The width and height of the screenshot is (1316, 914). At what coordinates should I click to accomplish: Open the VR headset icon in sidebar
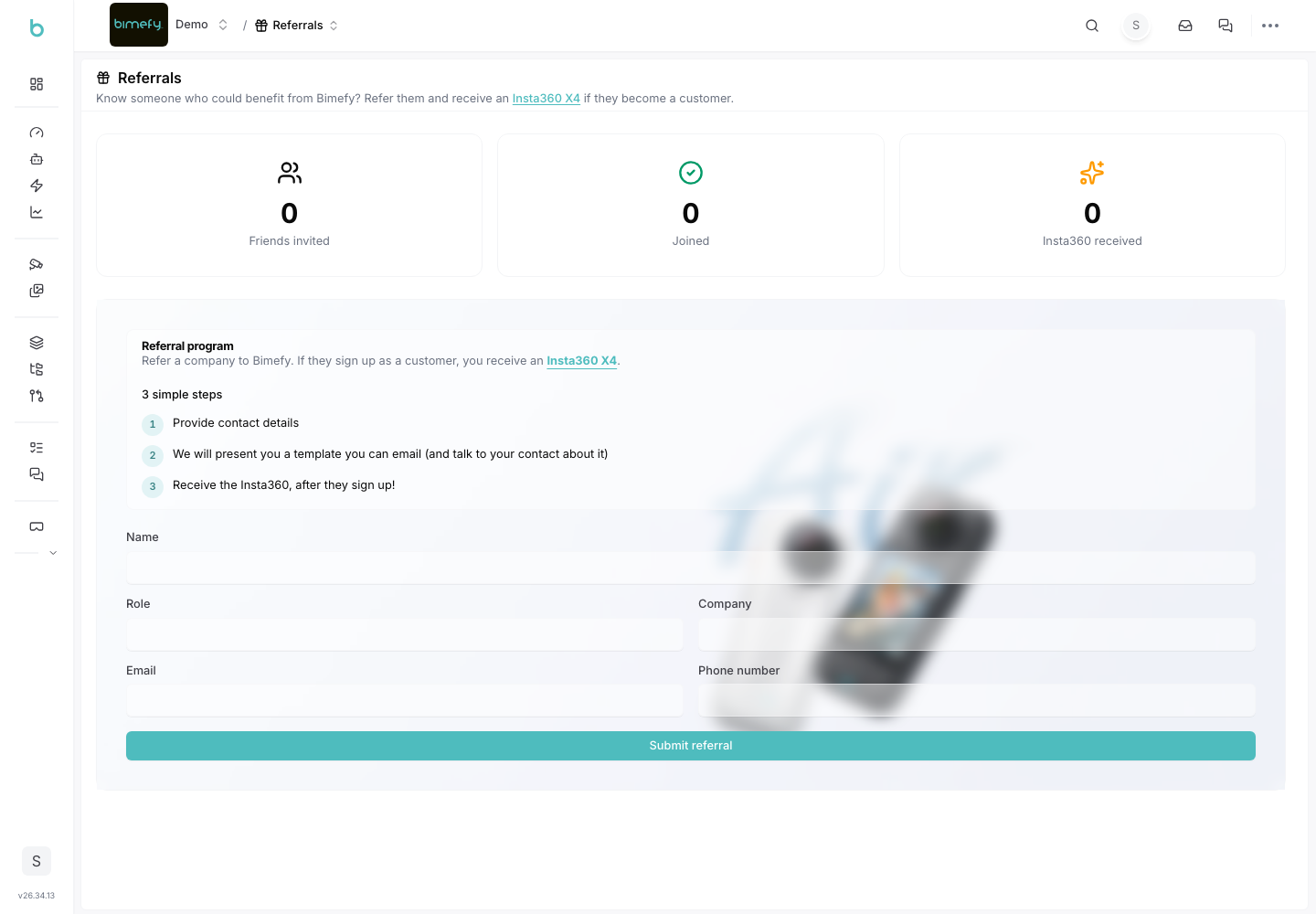pyautogui.click(x=37, y=526)
